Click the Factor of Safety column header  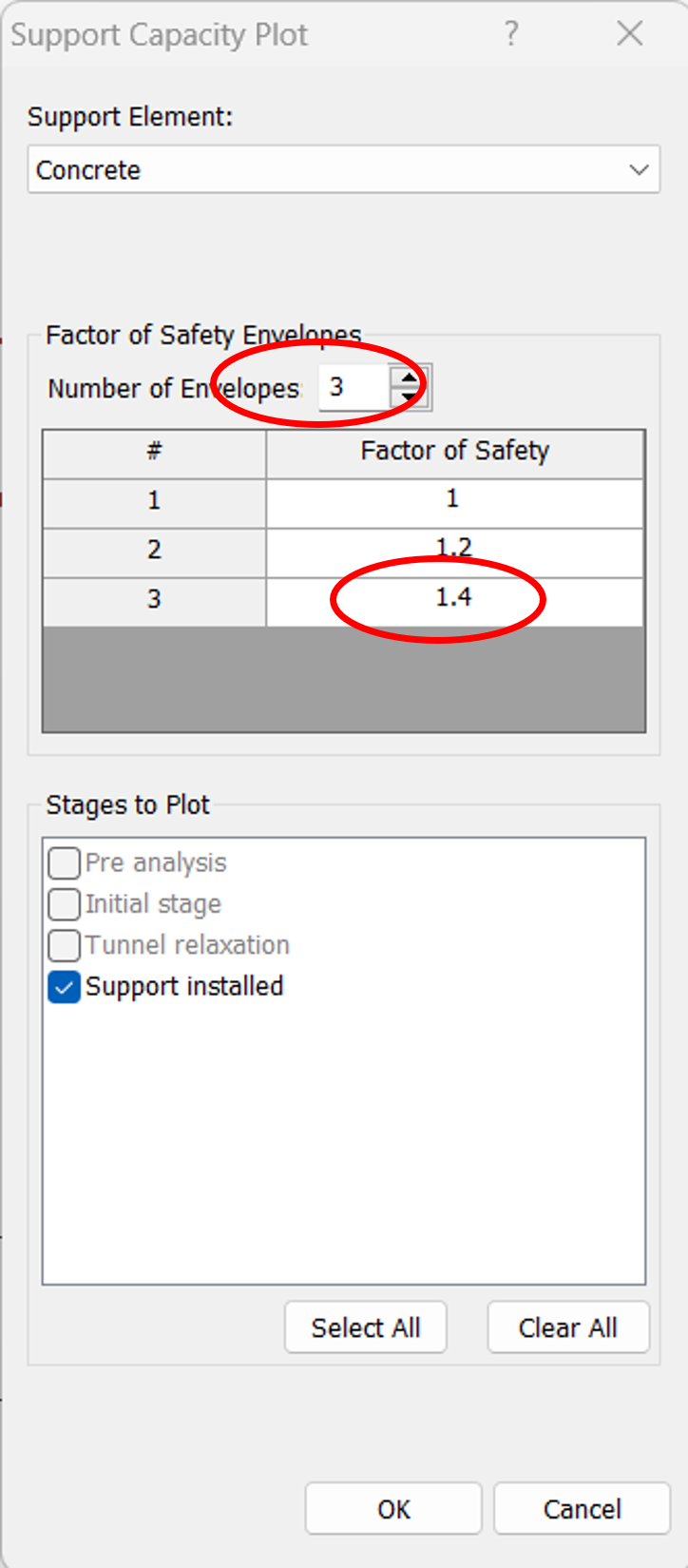454,451
